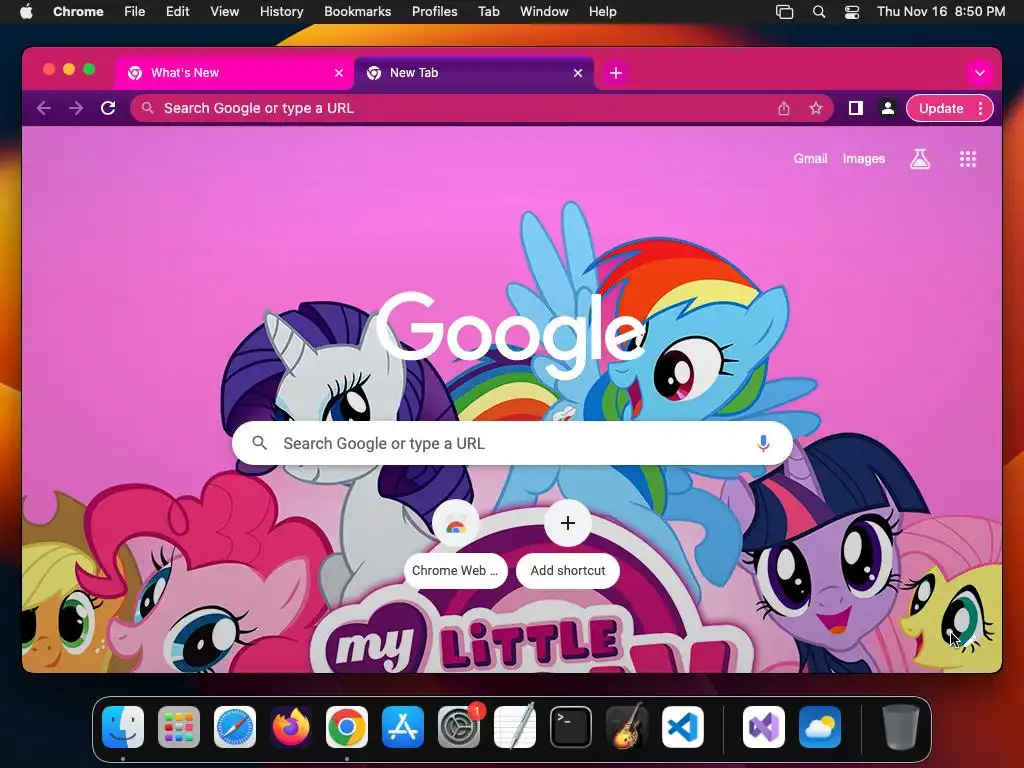
Task: Click the Chrome Web shortcut label
Action: pos(455,571)
